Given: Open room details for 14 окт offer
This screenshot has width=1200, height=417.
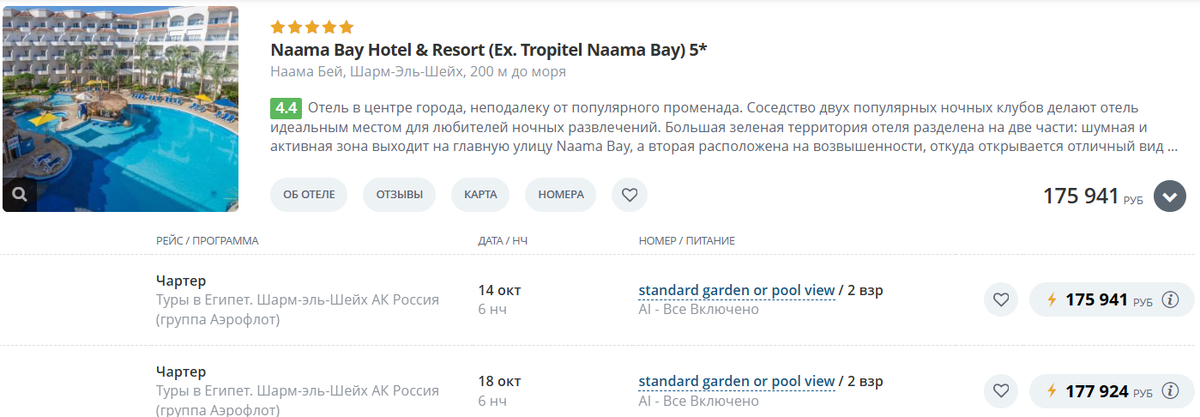Looking at the screenshot, I should tap(736, 291).
